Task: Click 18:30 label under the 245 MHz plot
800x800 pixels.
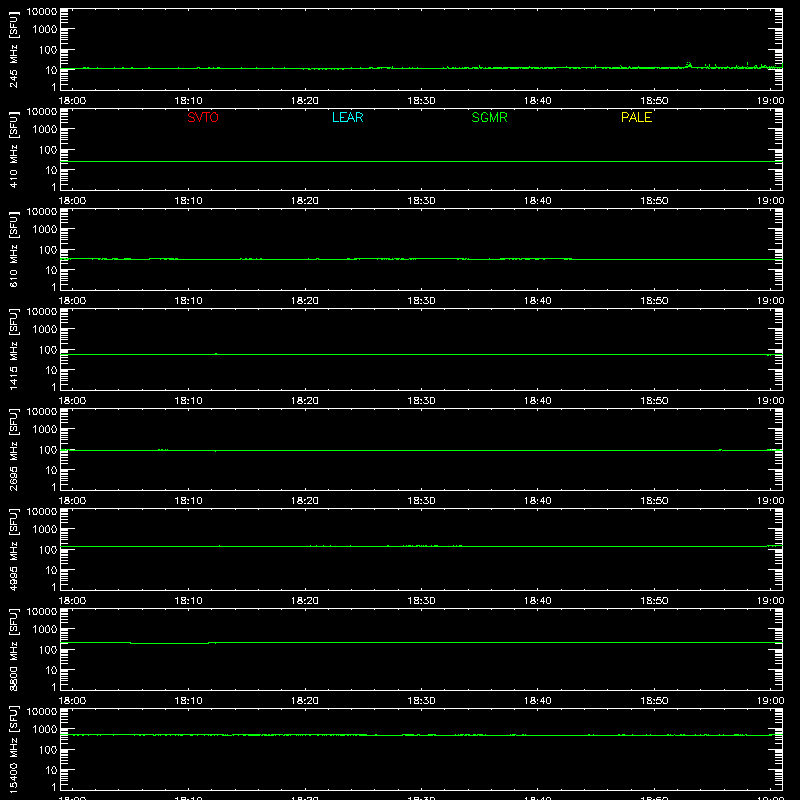Action: pyautogui.click(x=421, y=101)
